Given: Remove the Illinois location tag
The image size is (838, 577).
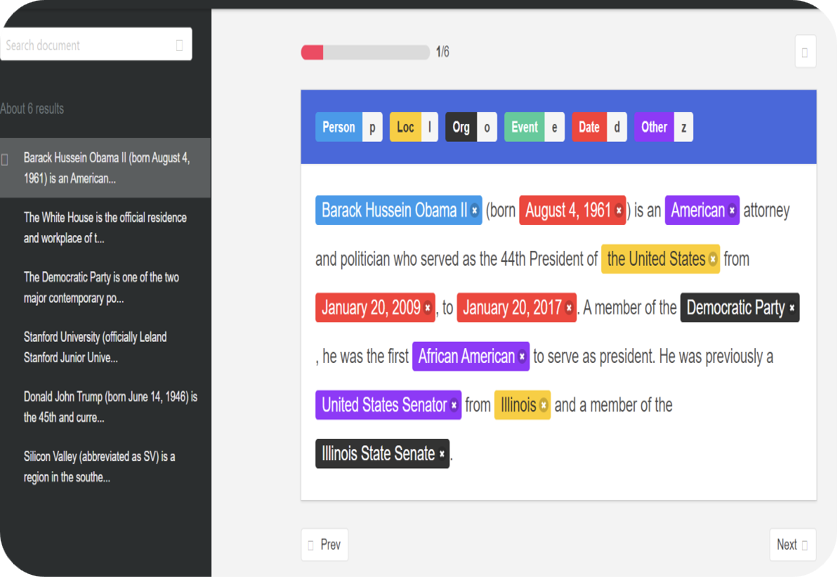Looking at the screenshot, I should (544, 405).
